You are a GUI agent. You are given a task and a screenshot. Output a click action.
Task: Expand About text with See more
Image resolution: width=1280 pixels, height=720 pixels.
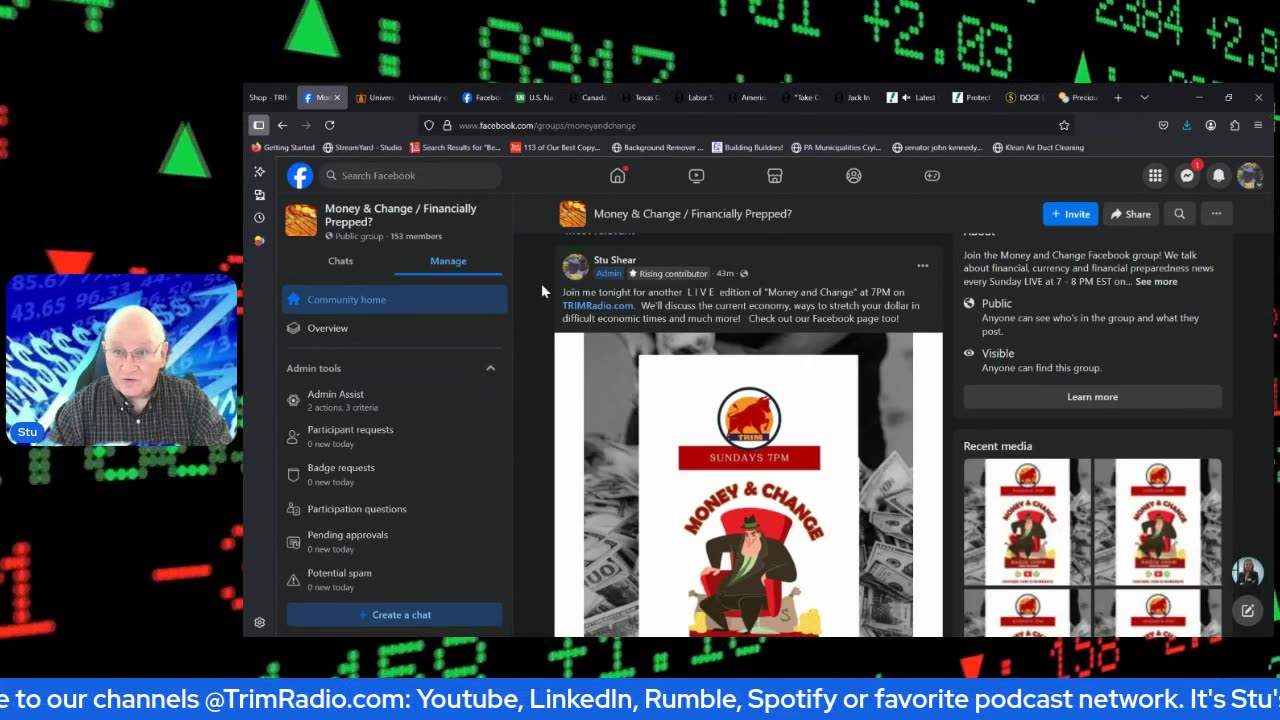(1156, 282)
